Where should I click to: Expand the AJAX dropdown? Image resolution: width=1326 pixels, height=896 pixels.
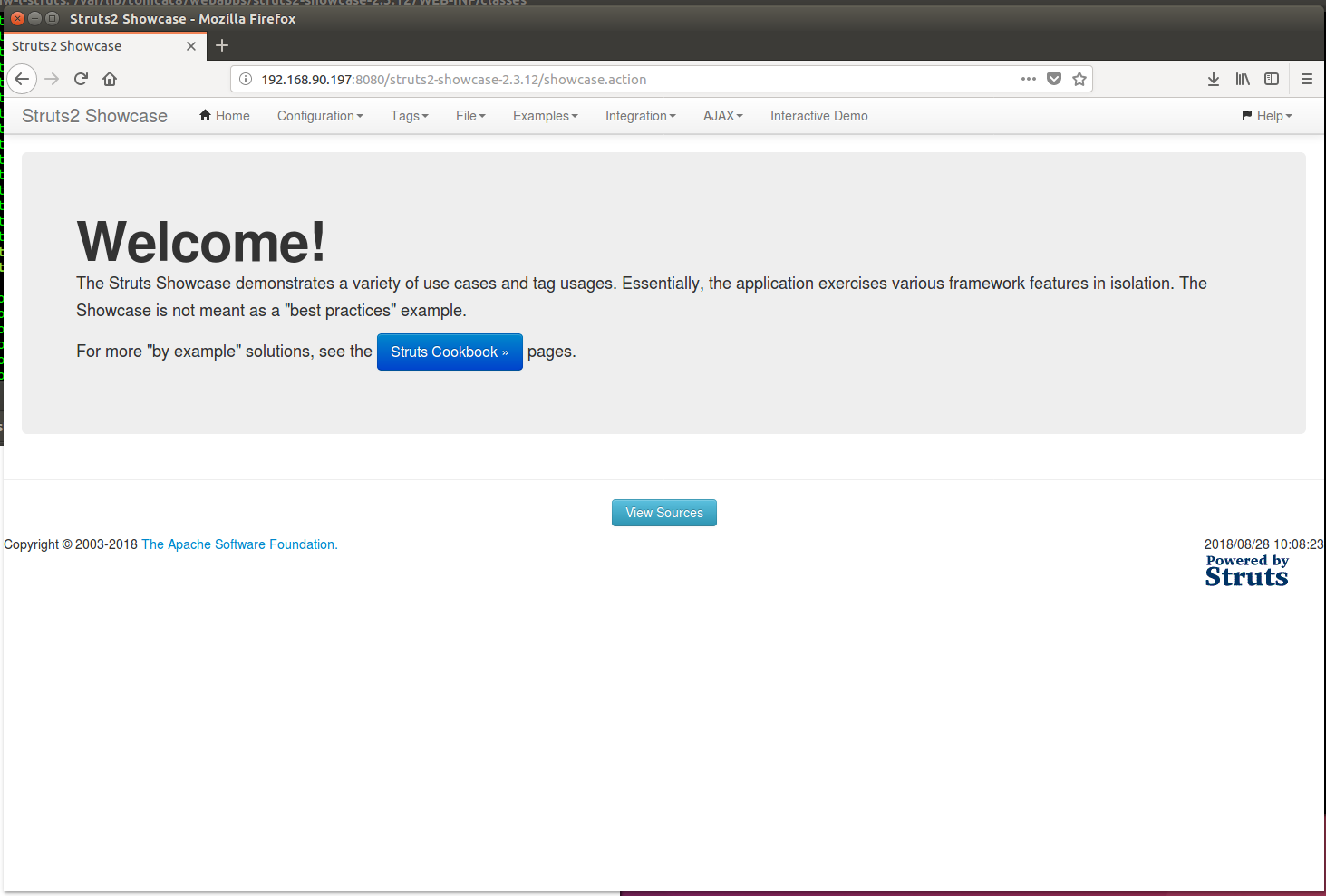coord(723,116)
